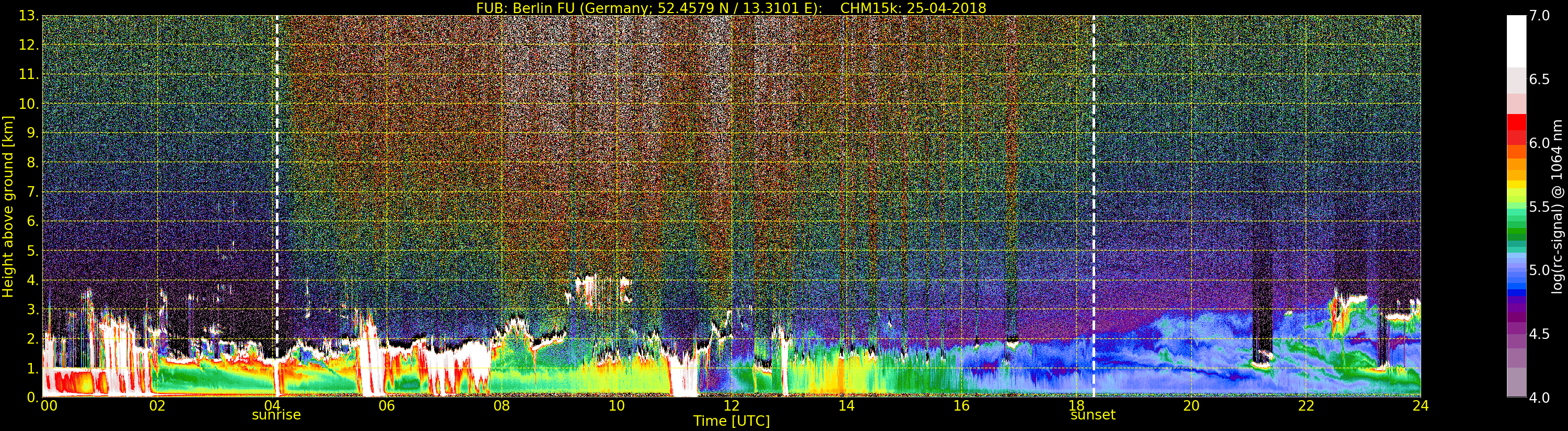Click the time axis tick '00'
This screenshot has width=1568, height=431.
pyautogui.click(x=49, y=405)
